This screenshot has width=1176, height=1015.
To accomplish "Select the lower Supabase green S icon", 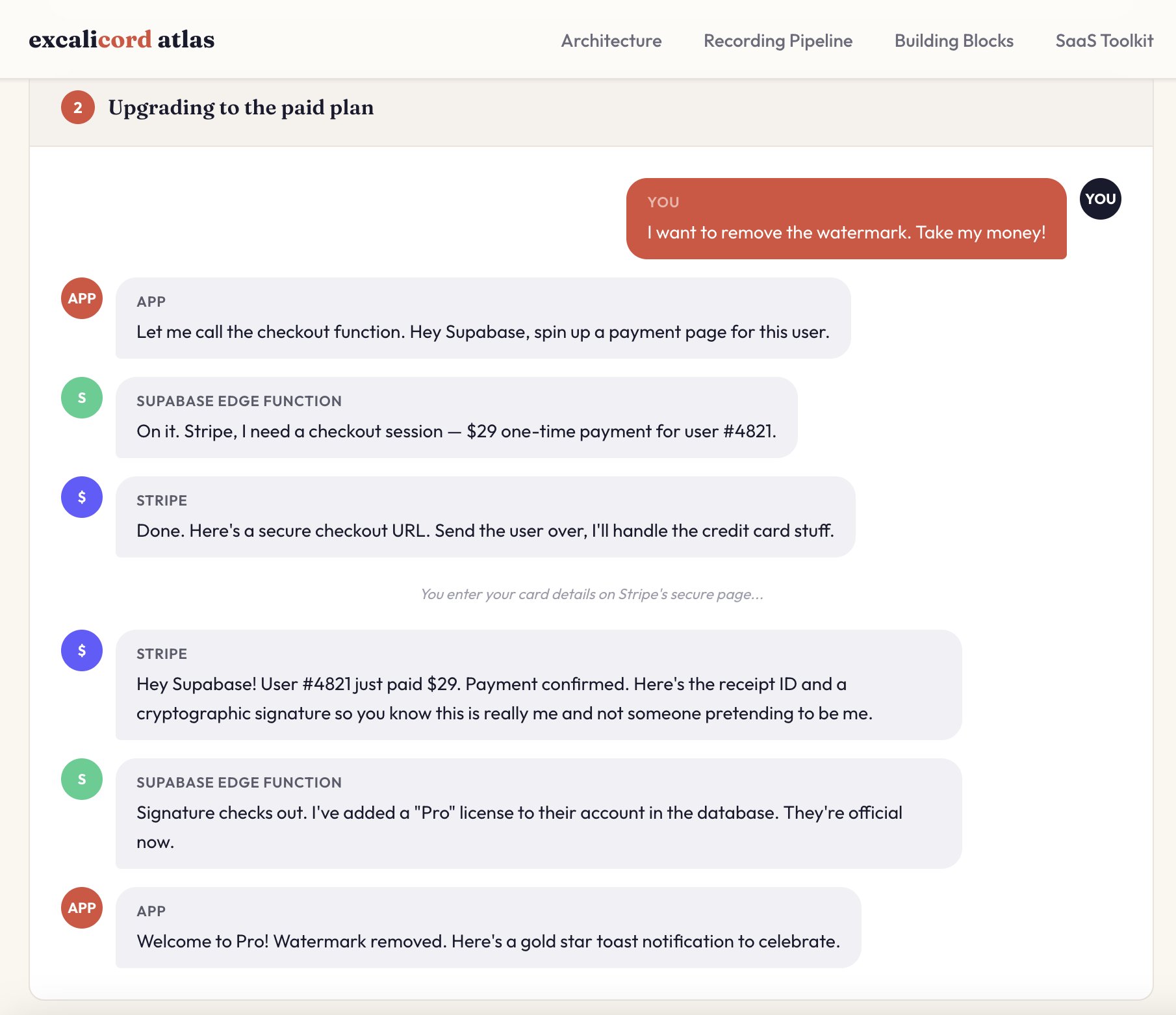I will coord(81,778).
